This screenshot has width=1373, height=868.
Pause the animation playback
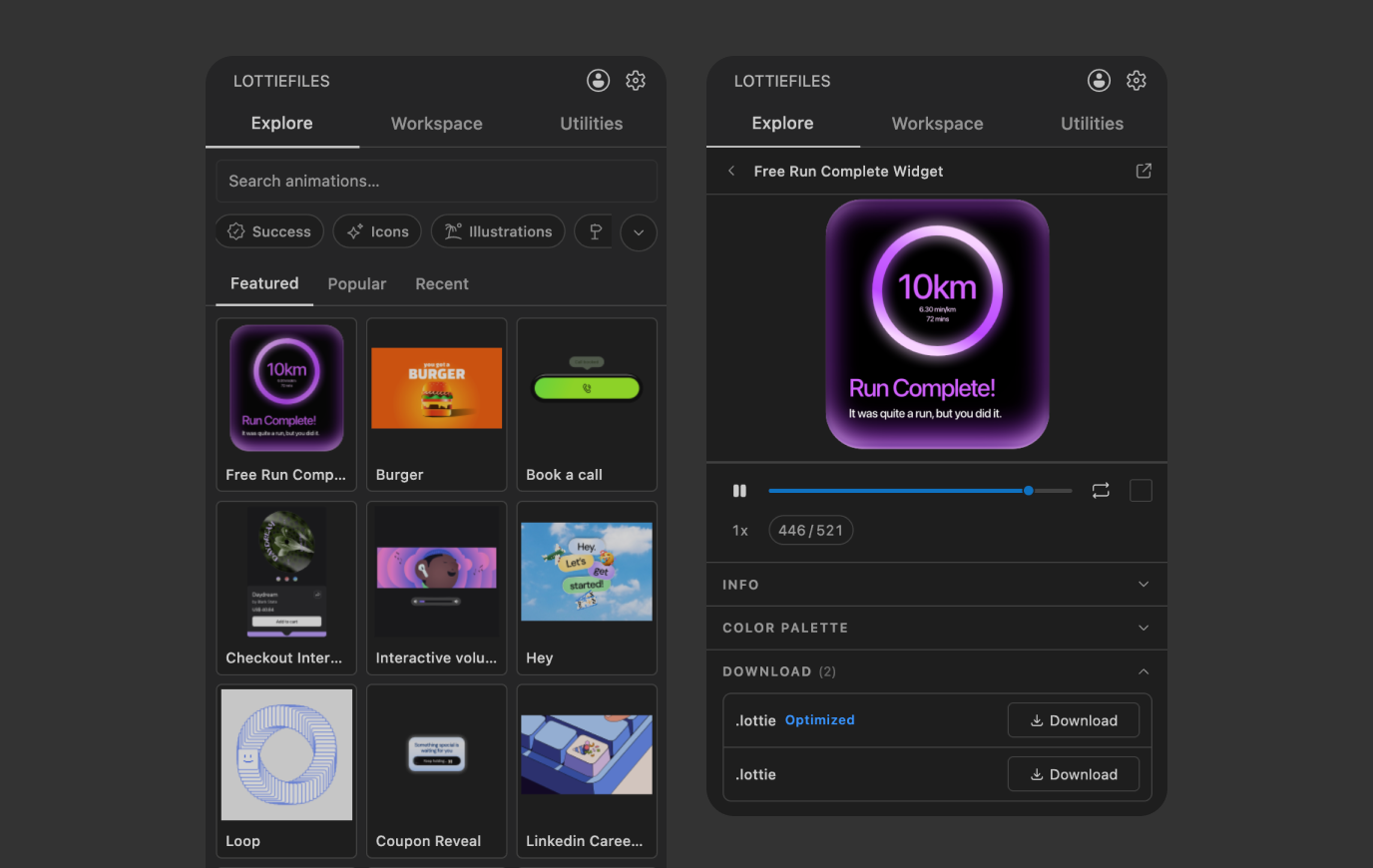pyautogui.click(x=739, y=491)
